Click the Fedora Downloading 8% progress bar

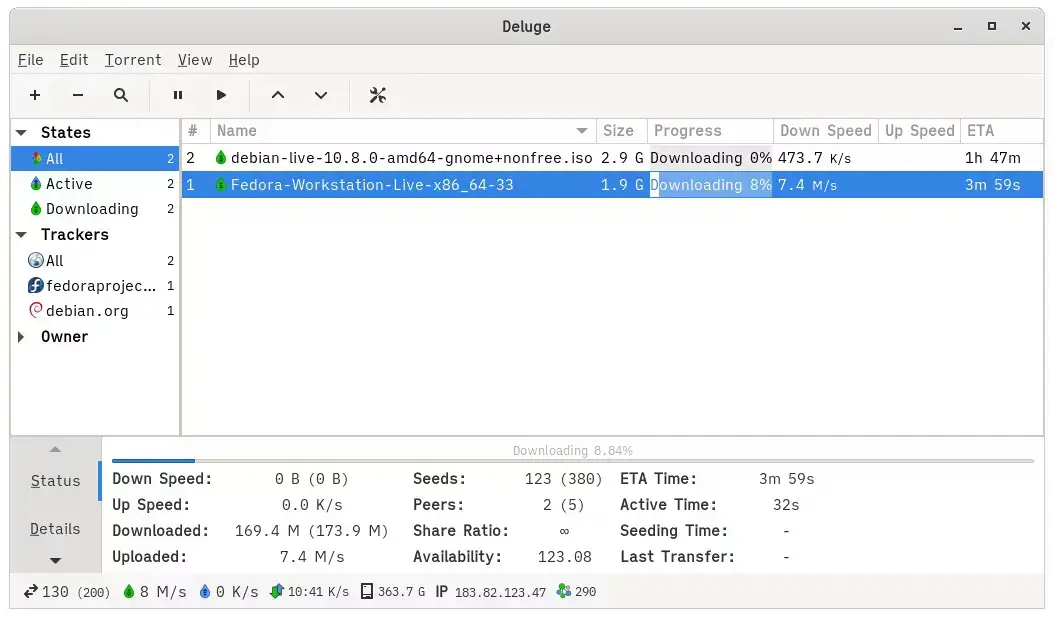(x=711, y=185)
